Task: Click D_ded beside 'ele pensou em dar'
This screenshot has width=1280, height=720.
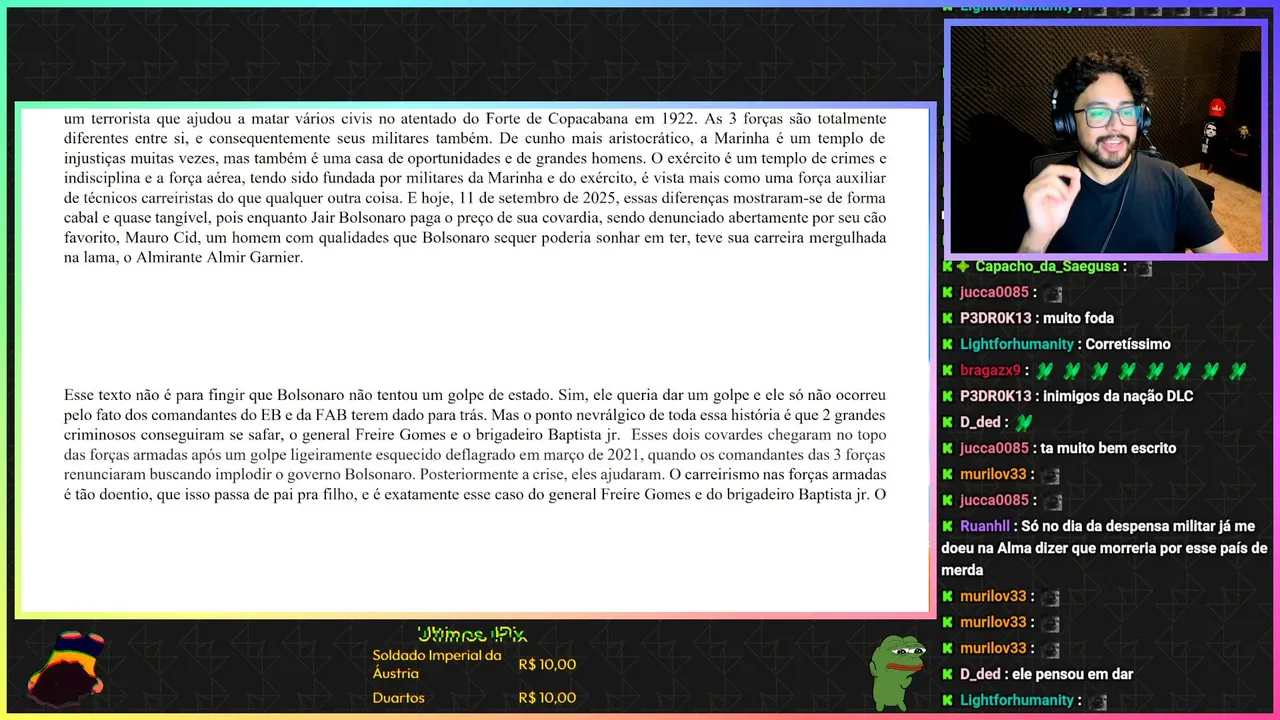Action: (980, 674)
